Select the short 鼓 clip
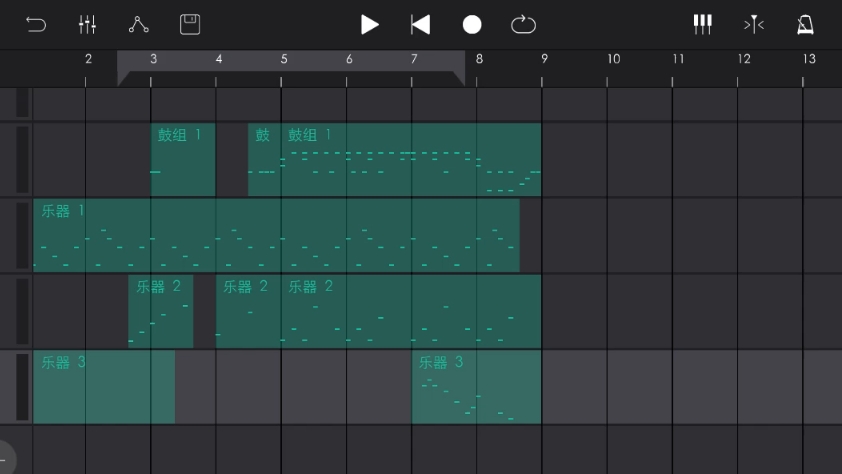Screen dimensions: 842x474 pyautogui.click(x=264, y=159)
